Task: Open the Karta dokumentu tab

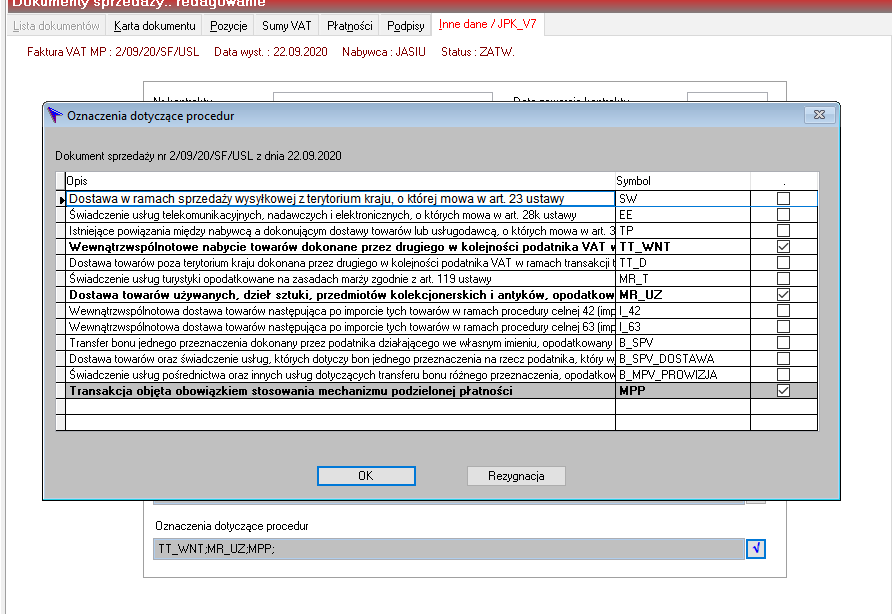Action: [x=154, y=26]
